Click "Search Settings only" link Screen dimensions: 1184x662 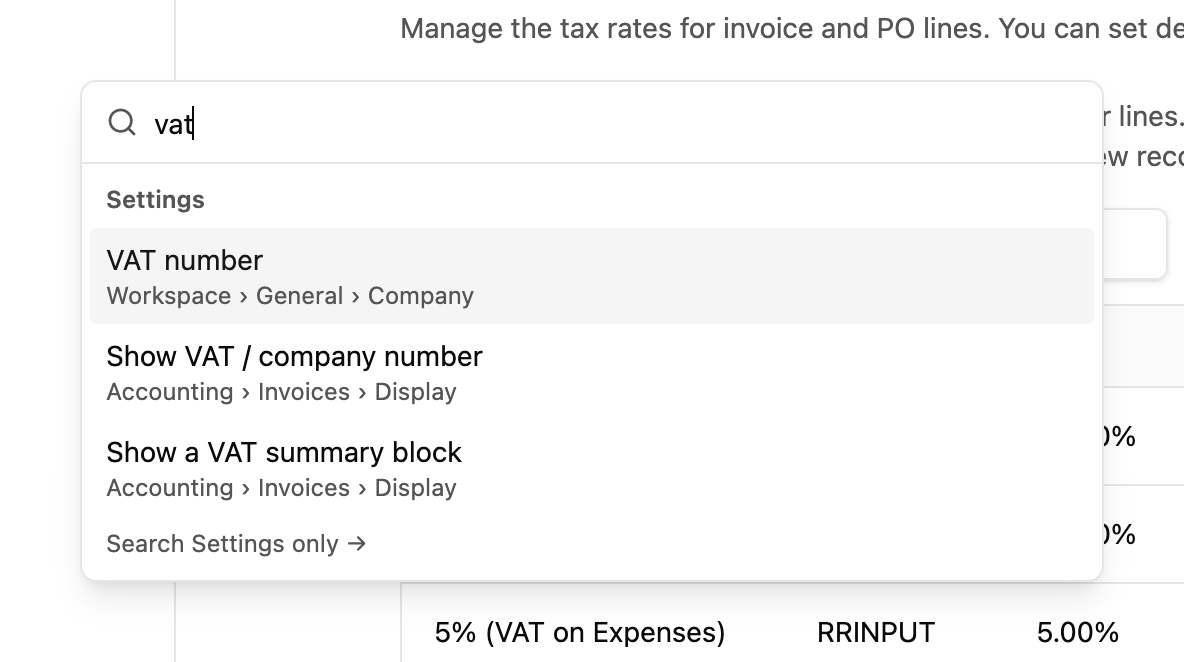236,543
